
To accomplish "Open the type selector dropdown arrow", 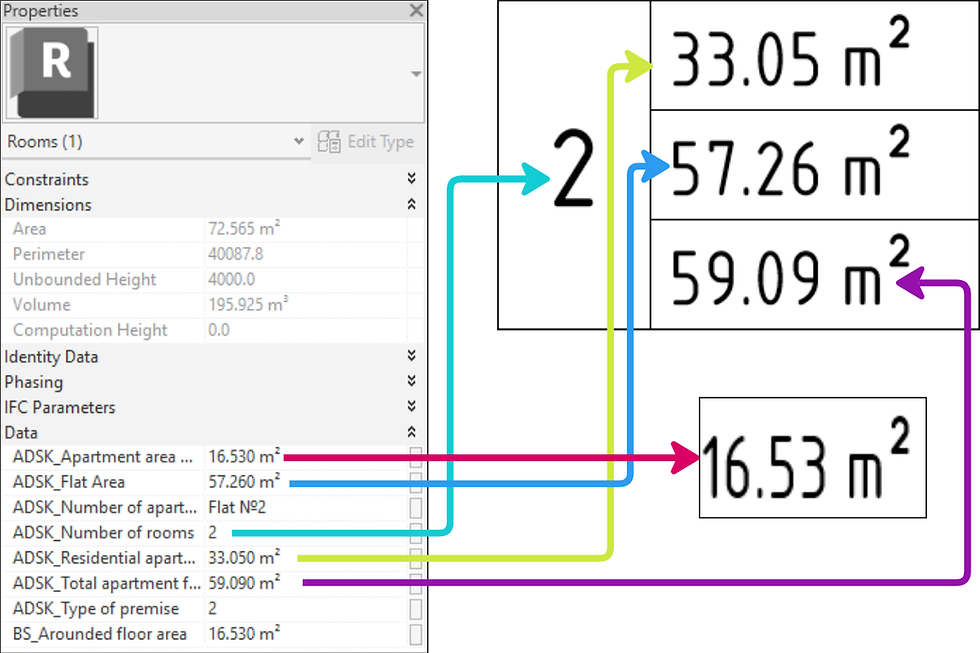I will 416,74.
